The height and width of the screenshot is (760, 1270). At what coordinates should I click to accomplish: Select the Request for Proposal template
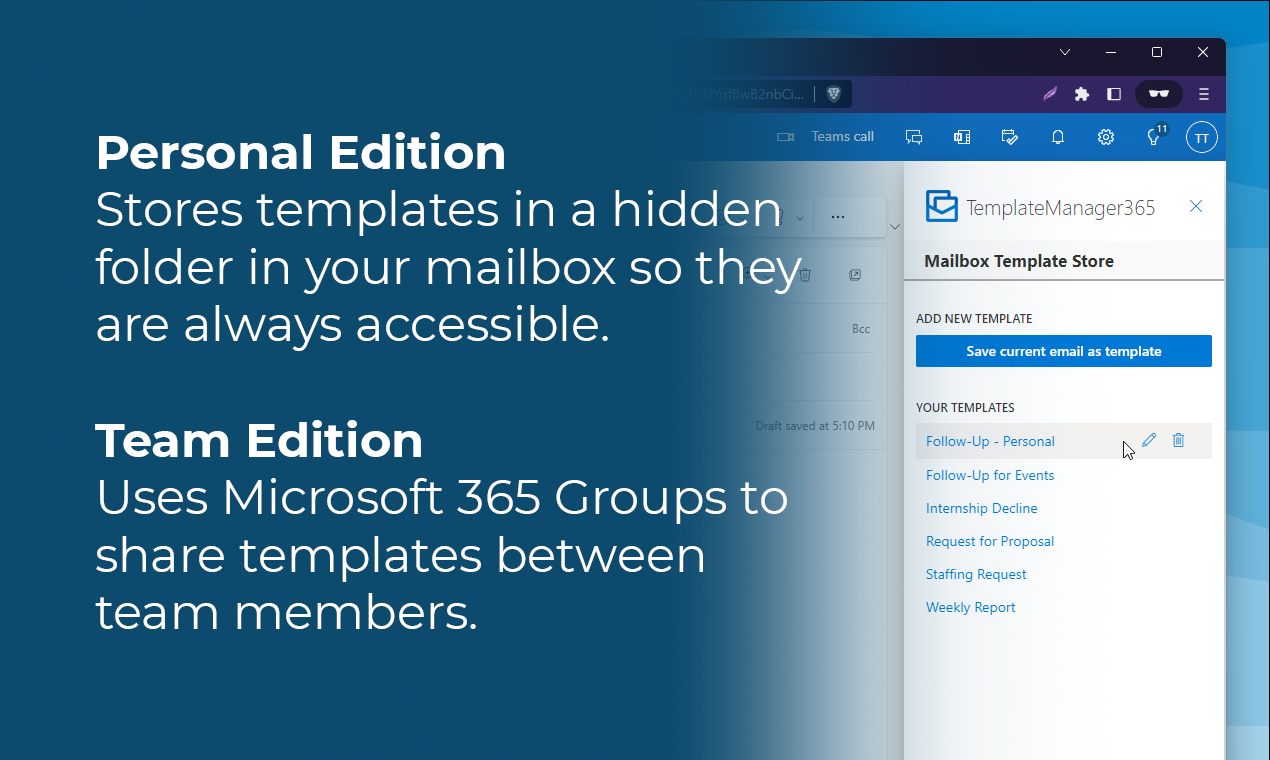[x=990, y=541]
